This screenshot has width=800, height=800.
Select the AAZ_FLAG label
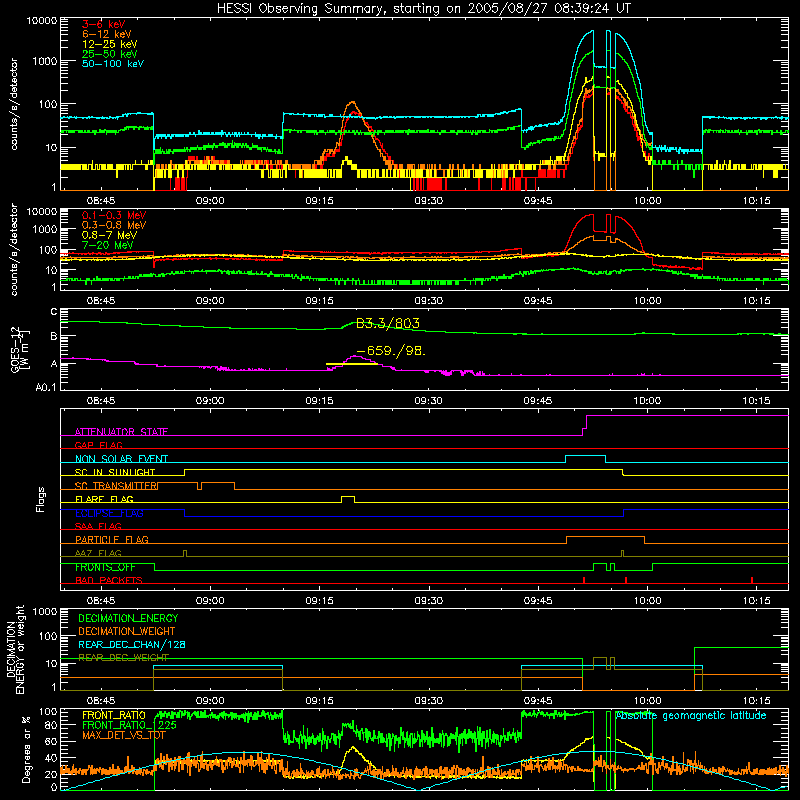coord(98,553)
